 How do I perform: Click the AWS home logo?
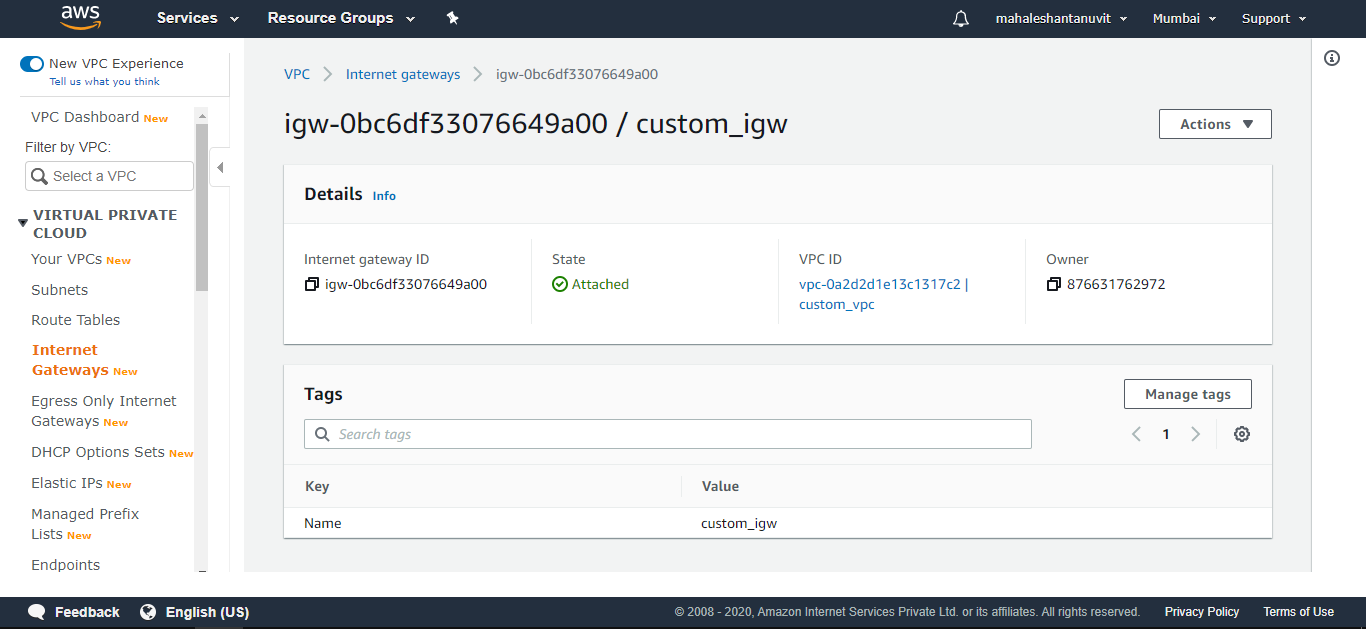[80, 18]
